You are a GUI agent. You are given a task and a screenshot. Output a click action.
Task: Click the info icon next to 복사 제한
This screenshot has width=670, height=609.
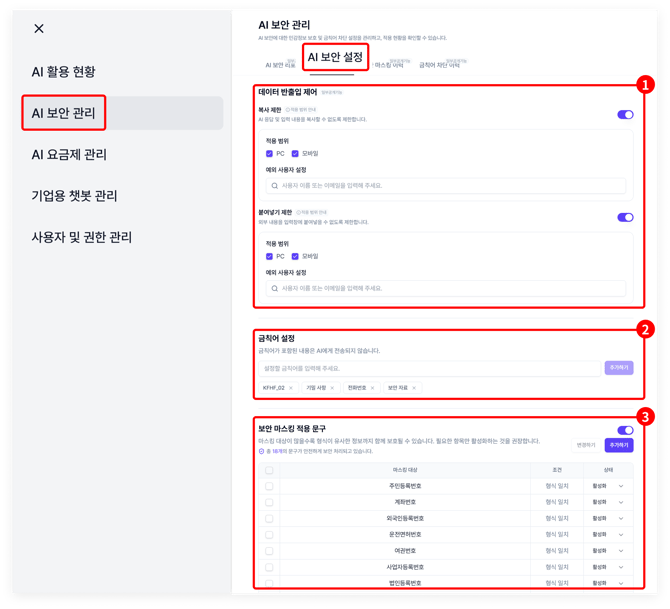(289, 110)
